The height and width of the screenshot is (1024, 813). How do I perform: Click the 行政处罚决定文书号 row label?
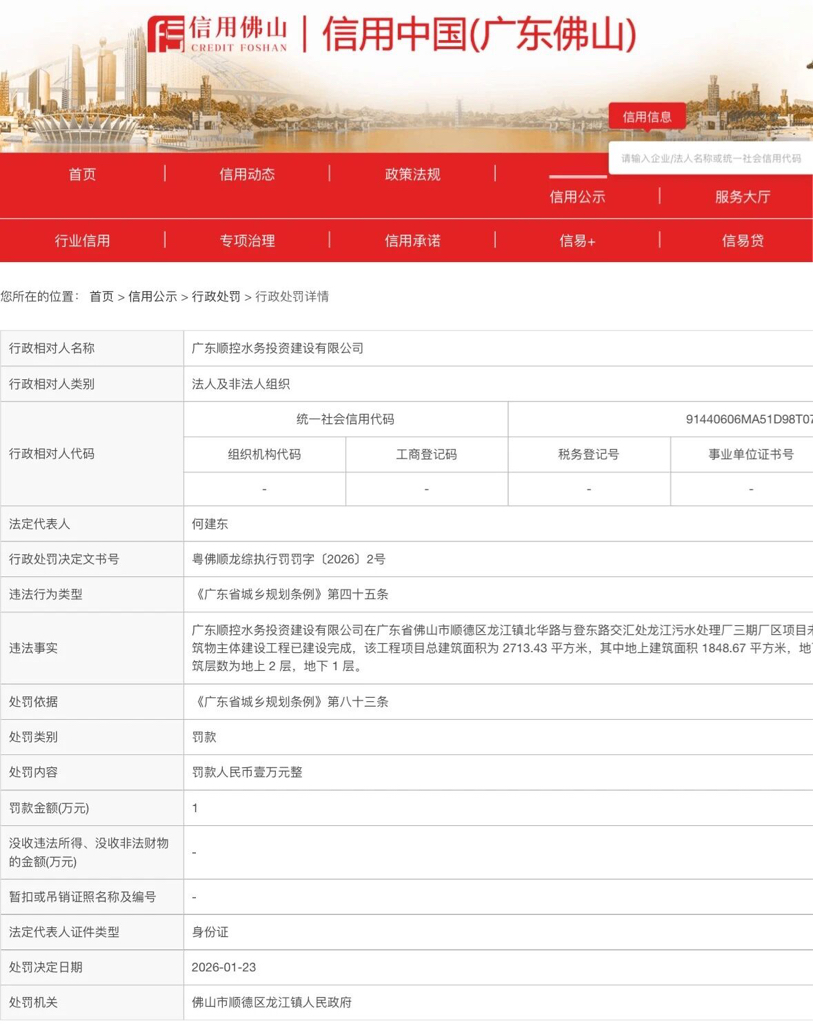64,559
